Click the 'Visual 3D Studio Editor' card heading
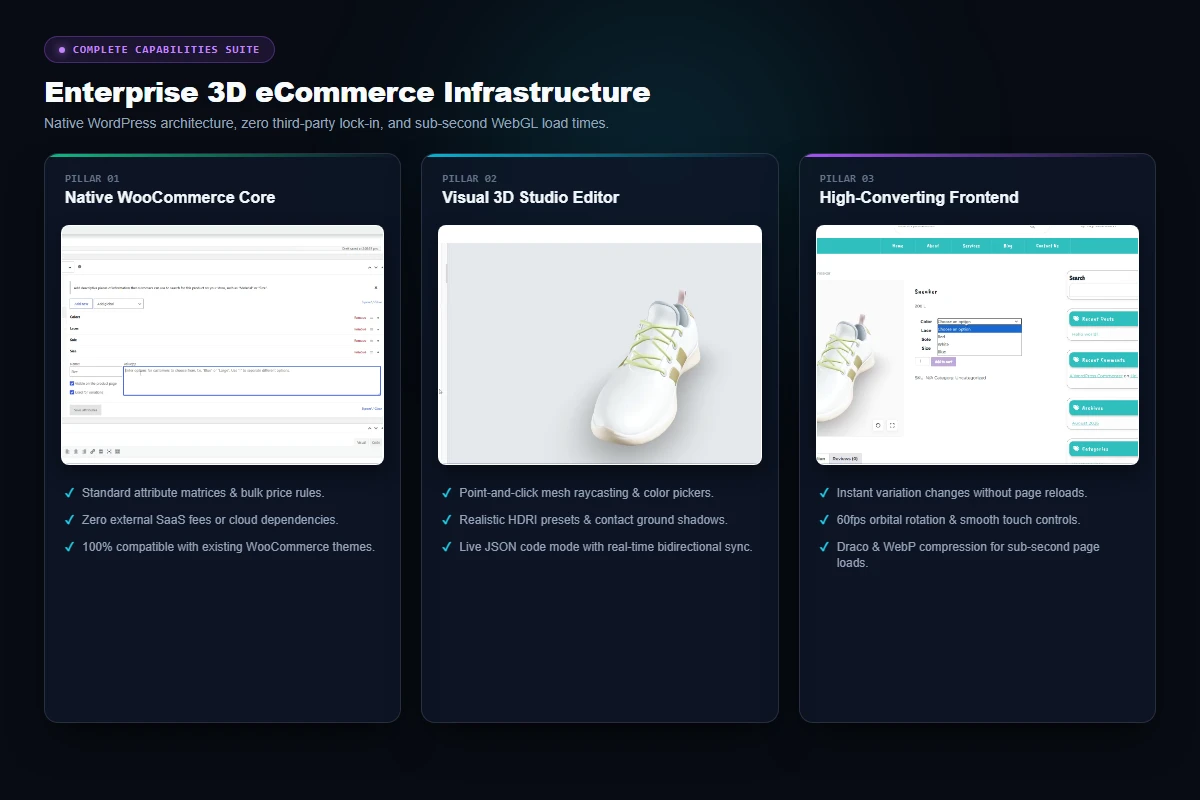Screen dimensions: 1200x800 coord(530,197)
